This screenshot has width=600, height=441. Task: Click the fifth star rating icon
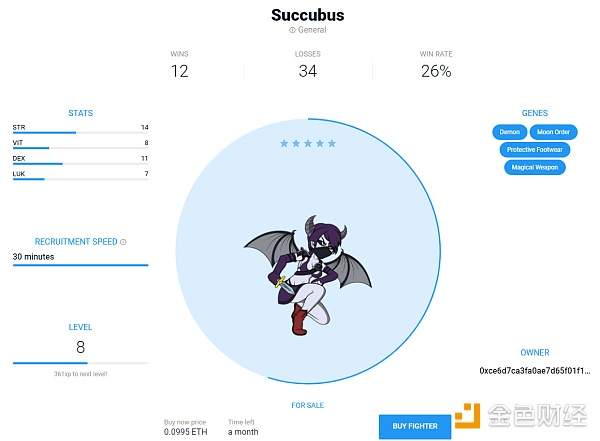click(x=332, y=143)
